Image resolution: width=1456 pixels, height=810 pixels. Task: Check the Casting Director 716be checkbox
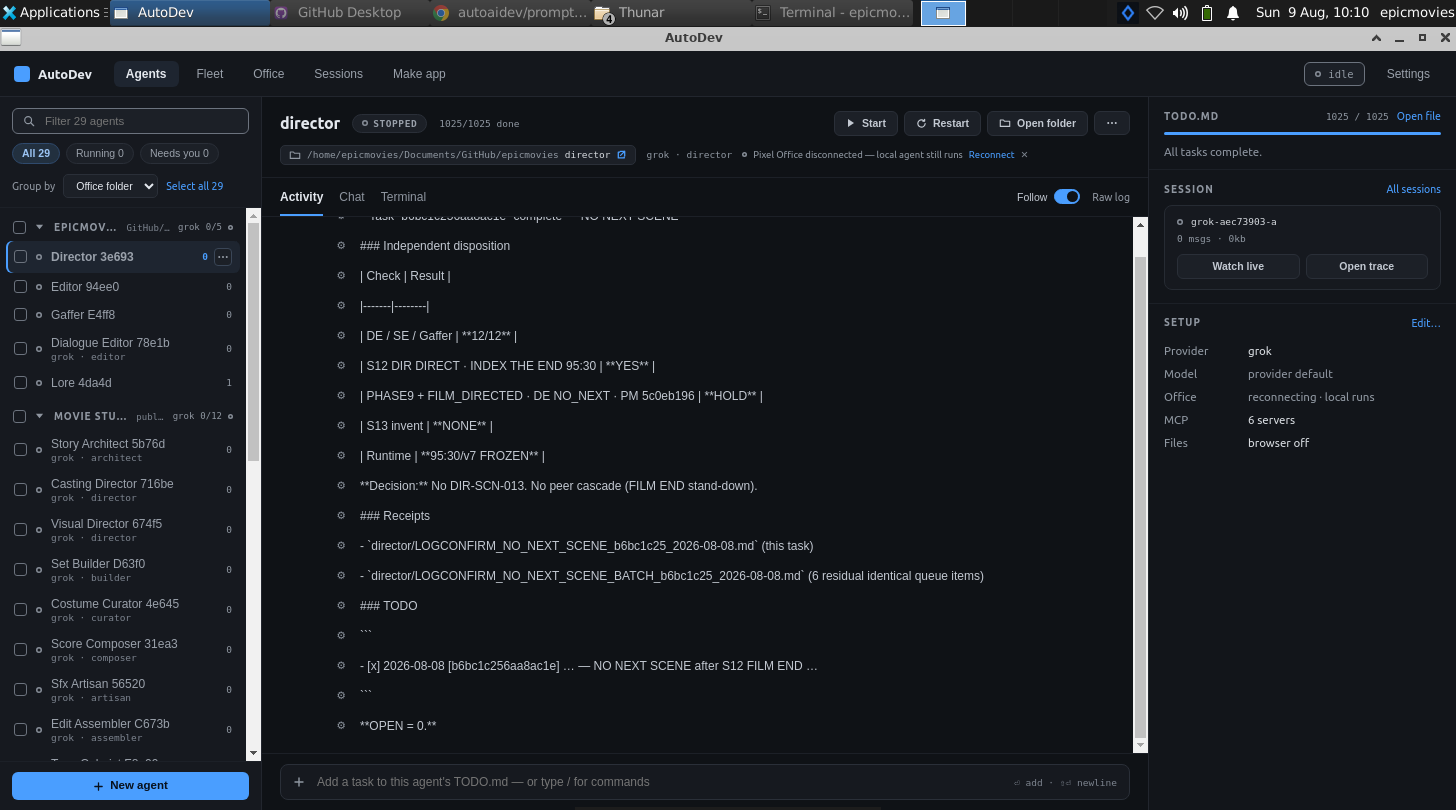point(21,490)
